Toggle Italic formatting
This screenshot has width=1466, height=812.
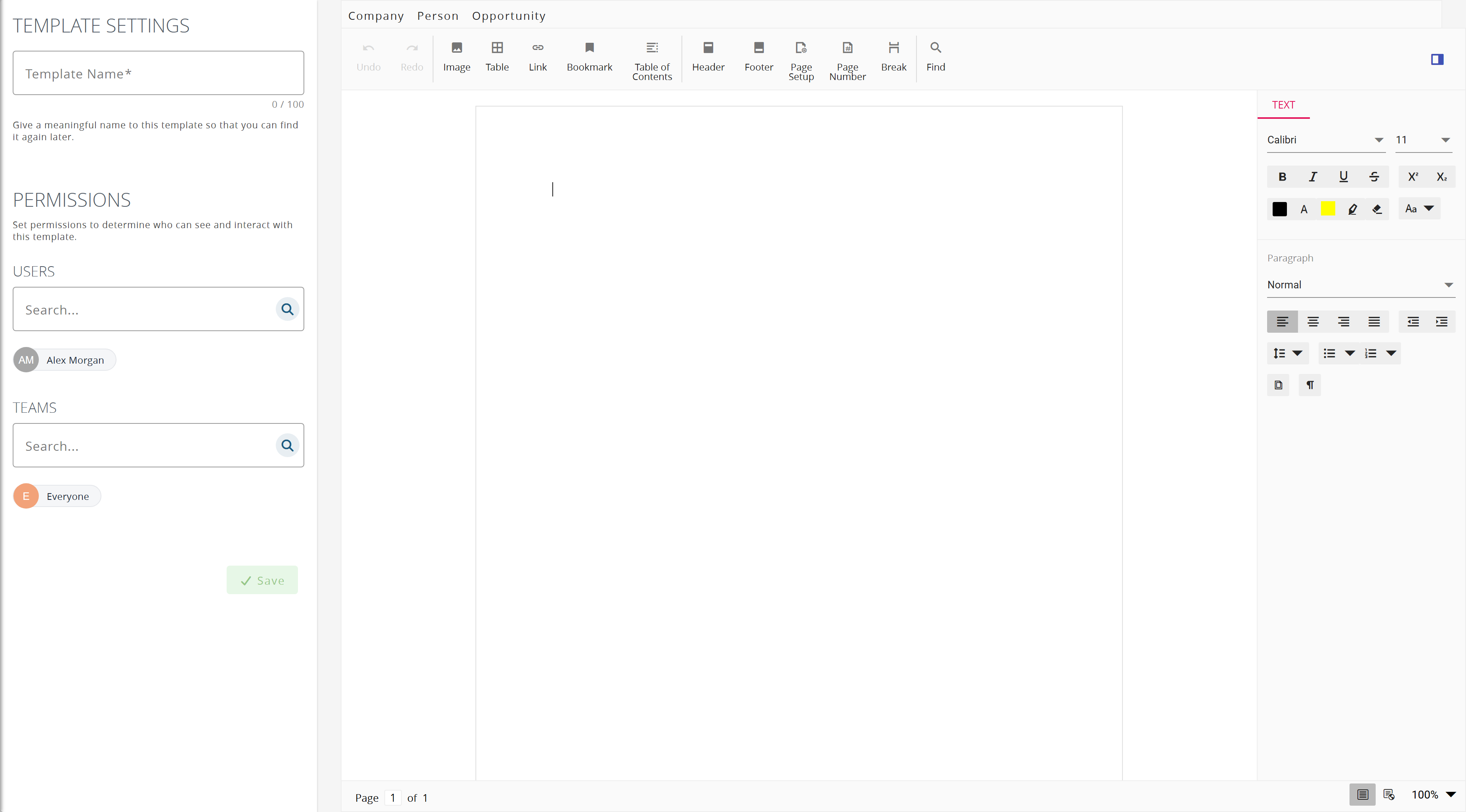click(1313, 176)
